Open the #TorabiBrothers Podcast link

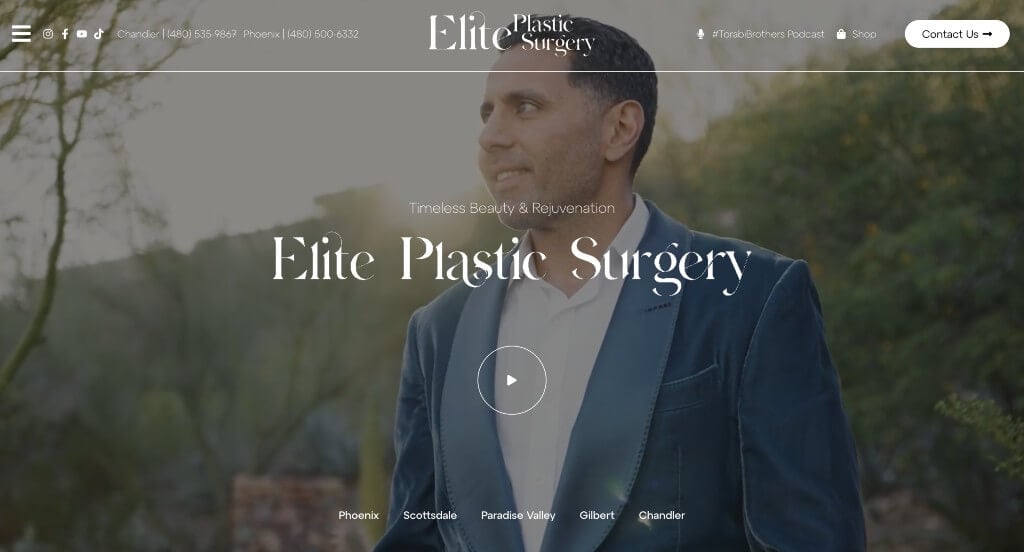click(x=768, y=34)
